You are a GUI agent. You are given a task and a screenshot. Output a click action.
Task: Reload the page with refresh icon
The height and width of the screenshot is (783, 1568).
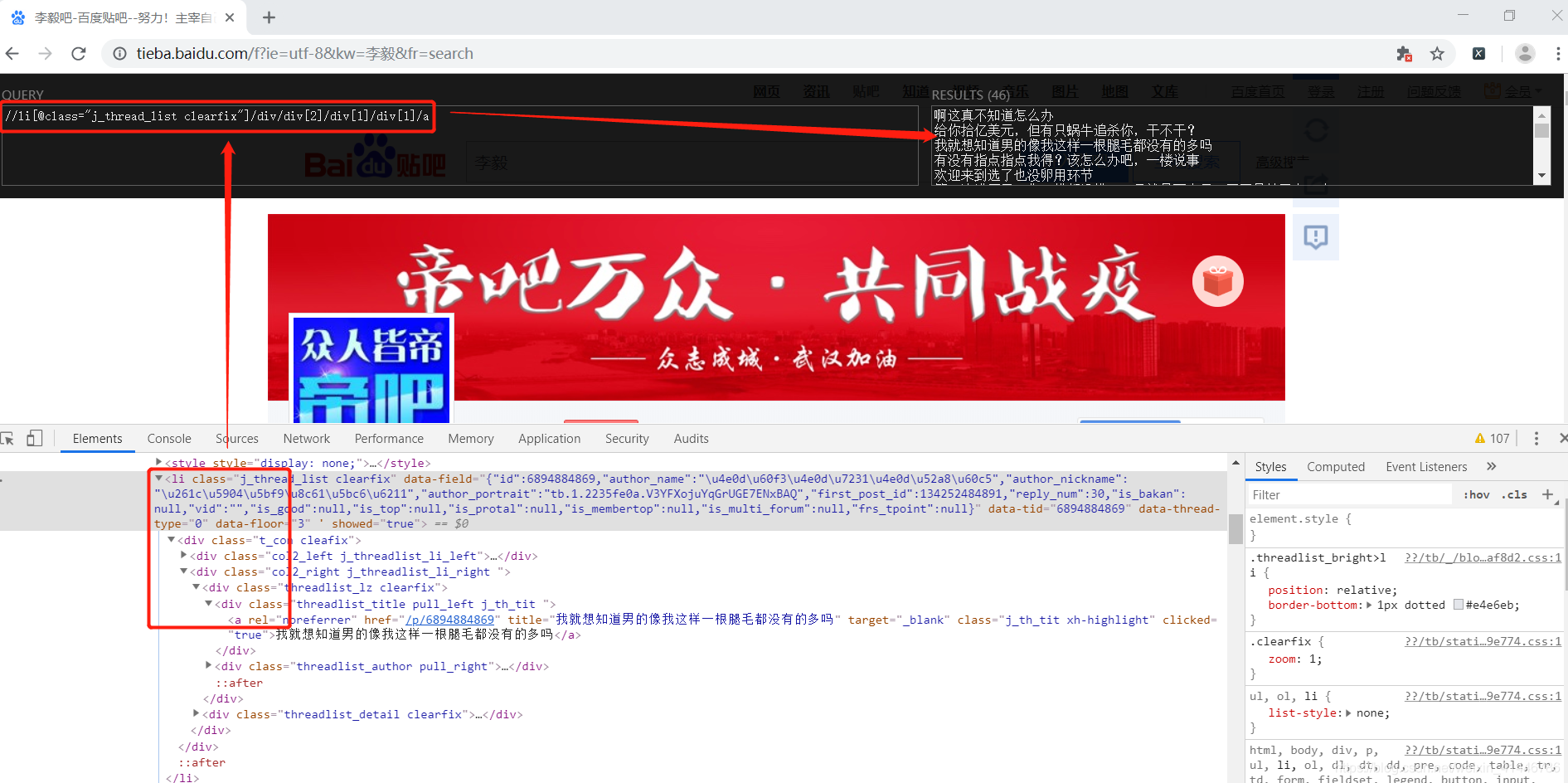click(79, 54)
